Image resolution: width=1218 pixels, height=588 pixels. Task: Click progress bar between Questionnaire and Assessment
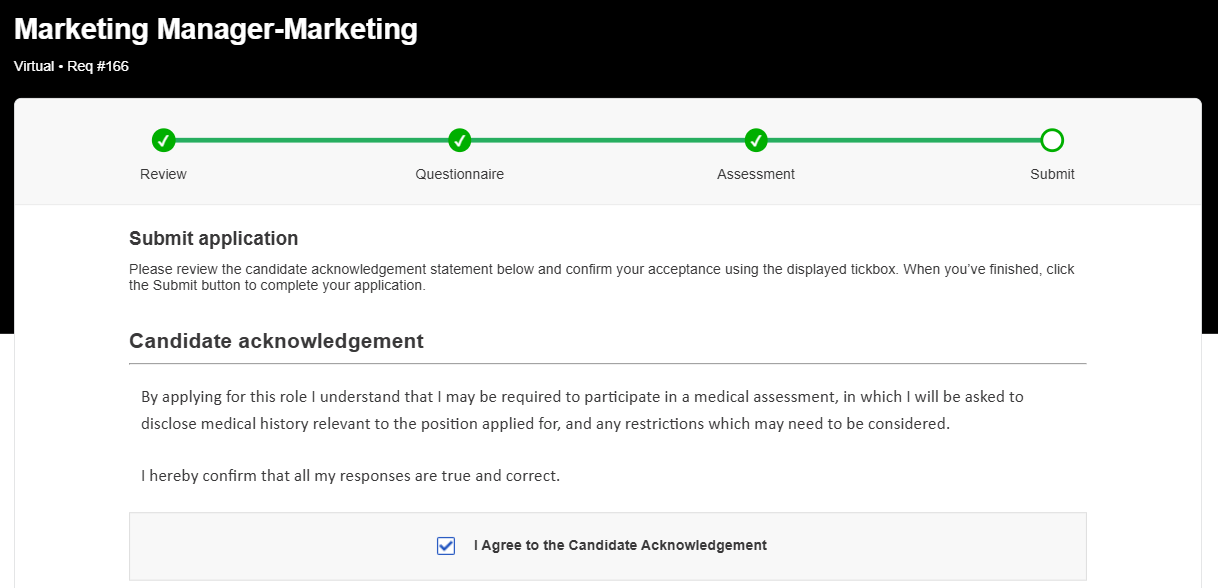click(608, 140)
